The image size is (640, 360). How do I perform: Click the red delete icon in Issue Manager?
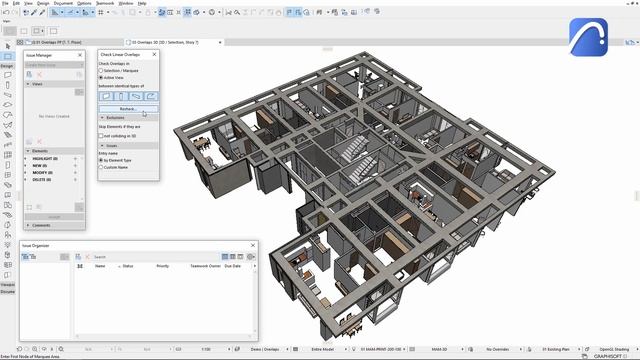point(40,74)
